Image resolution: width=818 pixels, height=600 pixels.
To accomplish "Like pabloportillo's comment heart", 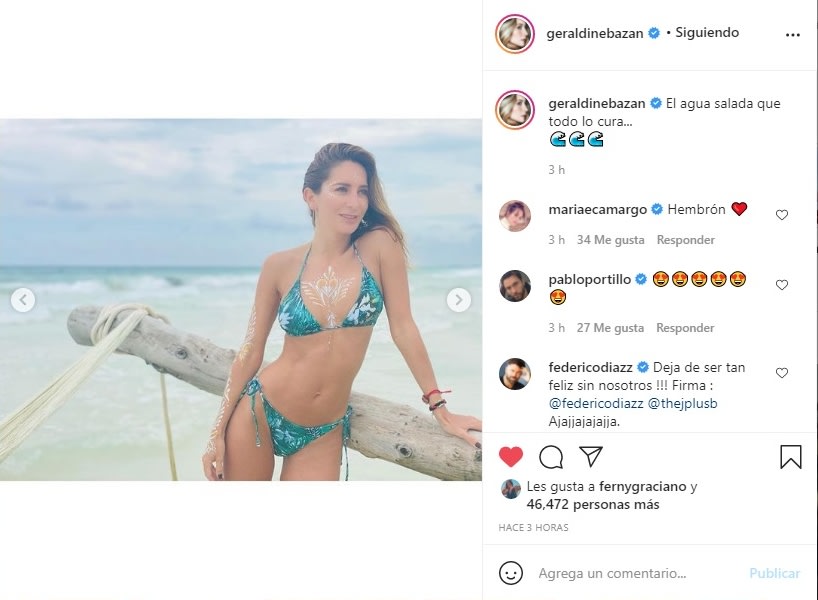I will (781, 285).
